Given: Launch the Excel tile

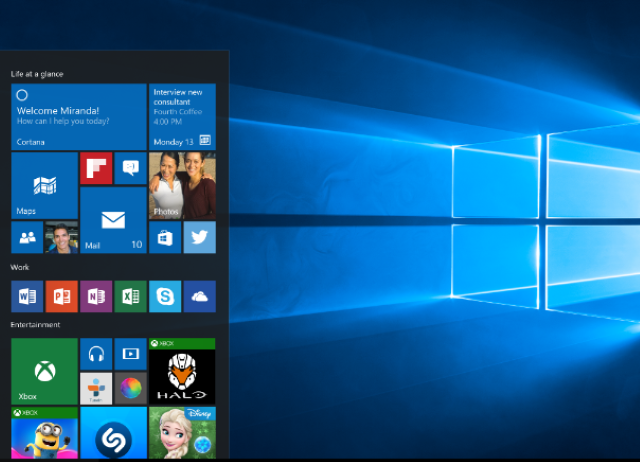Looking at the screenshot, I should [131, 296].
